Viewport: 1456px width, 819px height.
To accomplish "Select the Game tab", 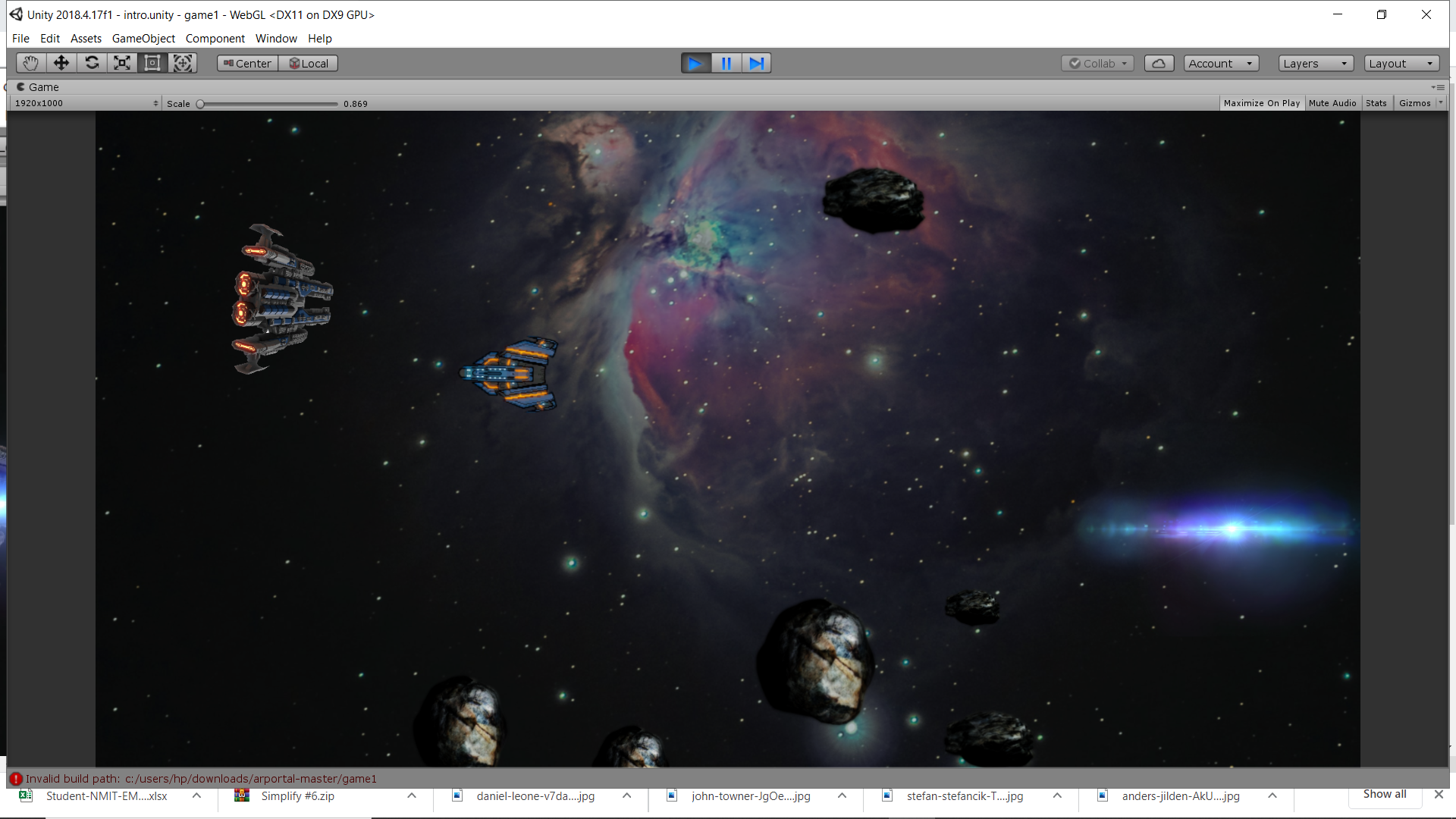I will pyautogui.click(x=38, y=87).
